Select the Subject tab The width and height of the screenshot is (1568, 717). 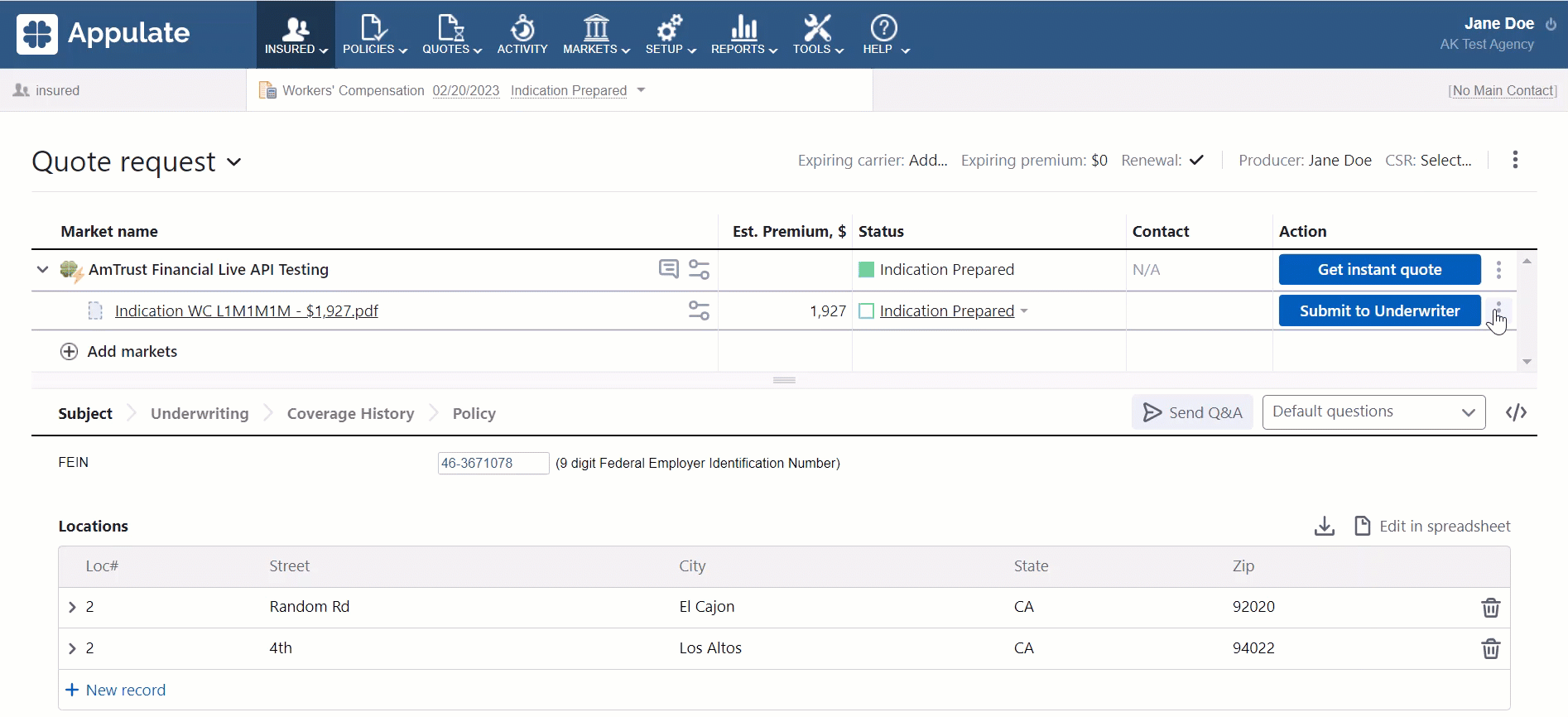coord(85,413)
